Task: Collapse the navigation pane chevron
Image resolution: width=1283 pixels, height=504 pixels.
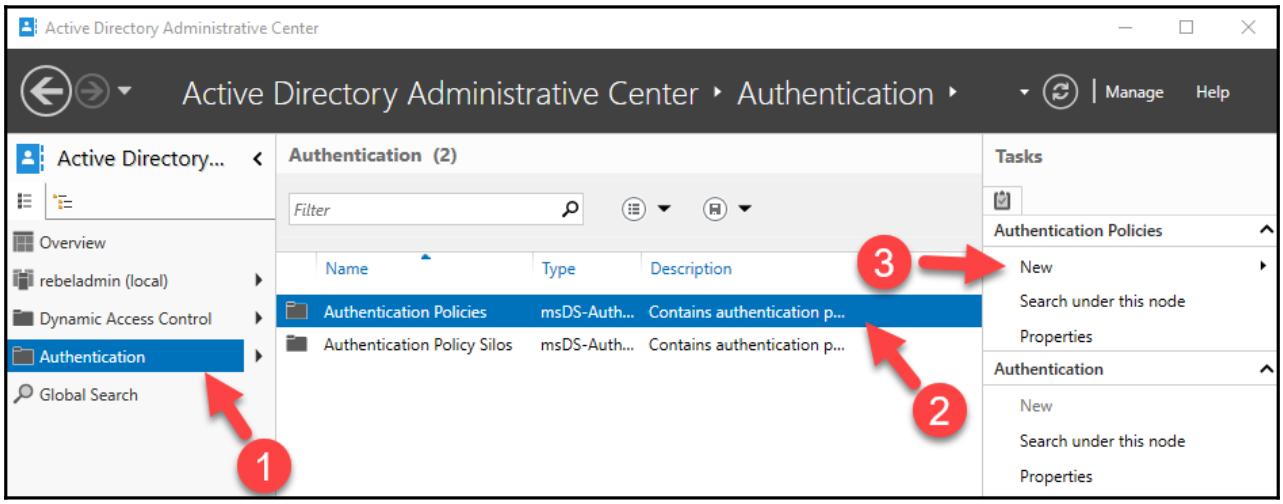Action: click(257, 159)
